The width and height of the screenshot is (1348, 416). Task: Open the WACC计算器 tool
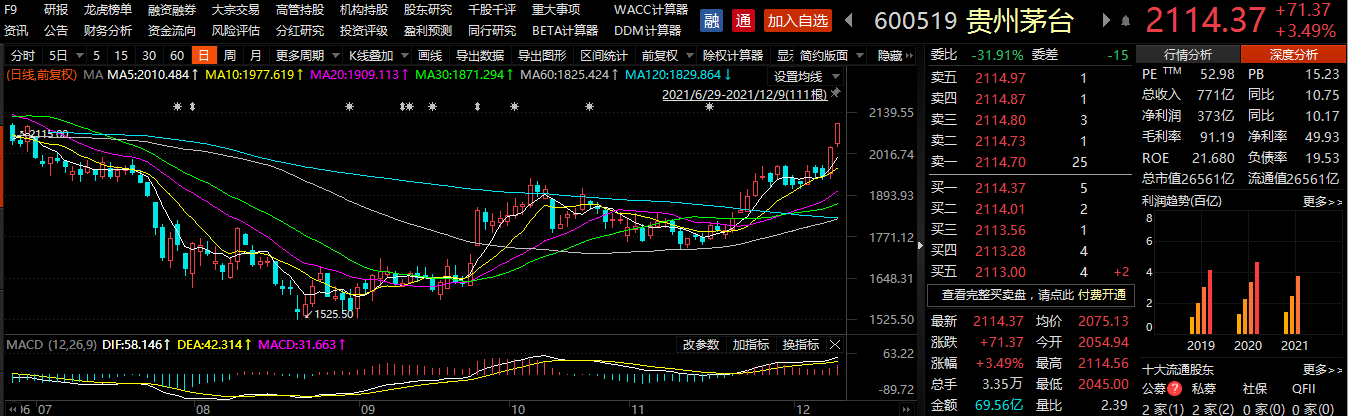coord(651,9)
